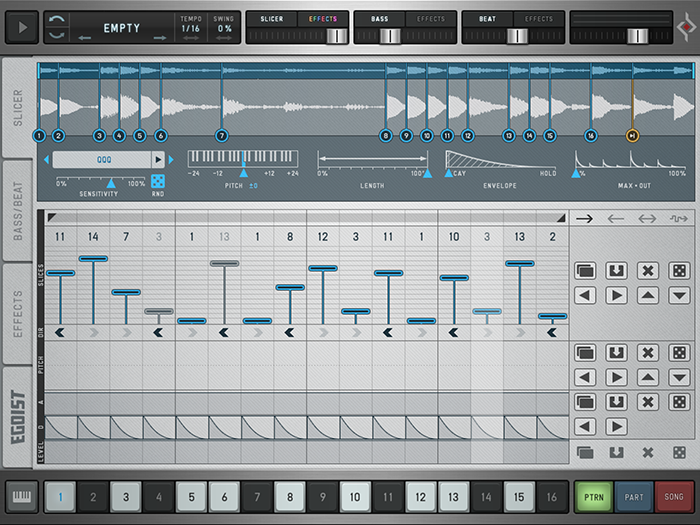Viewport: 700px width, 525px height.
Task: Open the EFFECTS side tab
Action: tap(17, 313)
